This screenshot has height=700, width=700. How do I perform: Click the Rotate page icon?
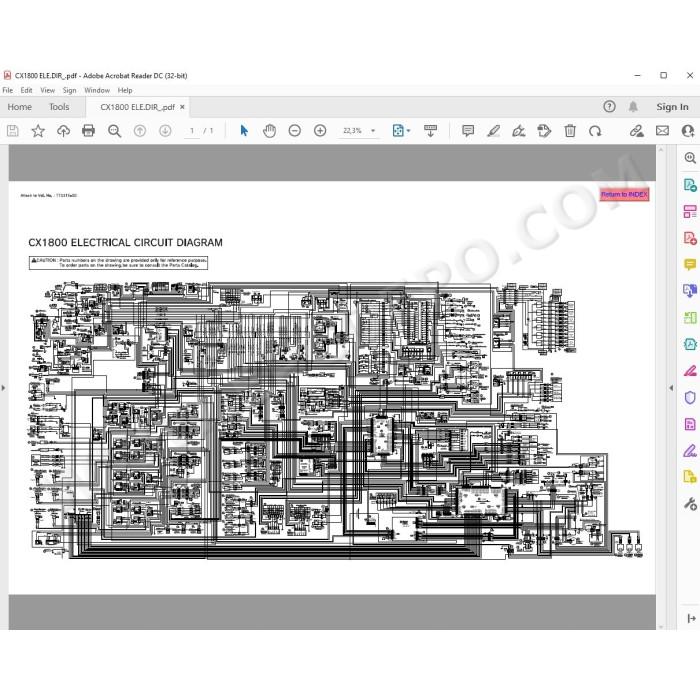point(595,131)
